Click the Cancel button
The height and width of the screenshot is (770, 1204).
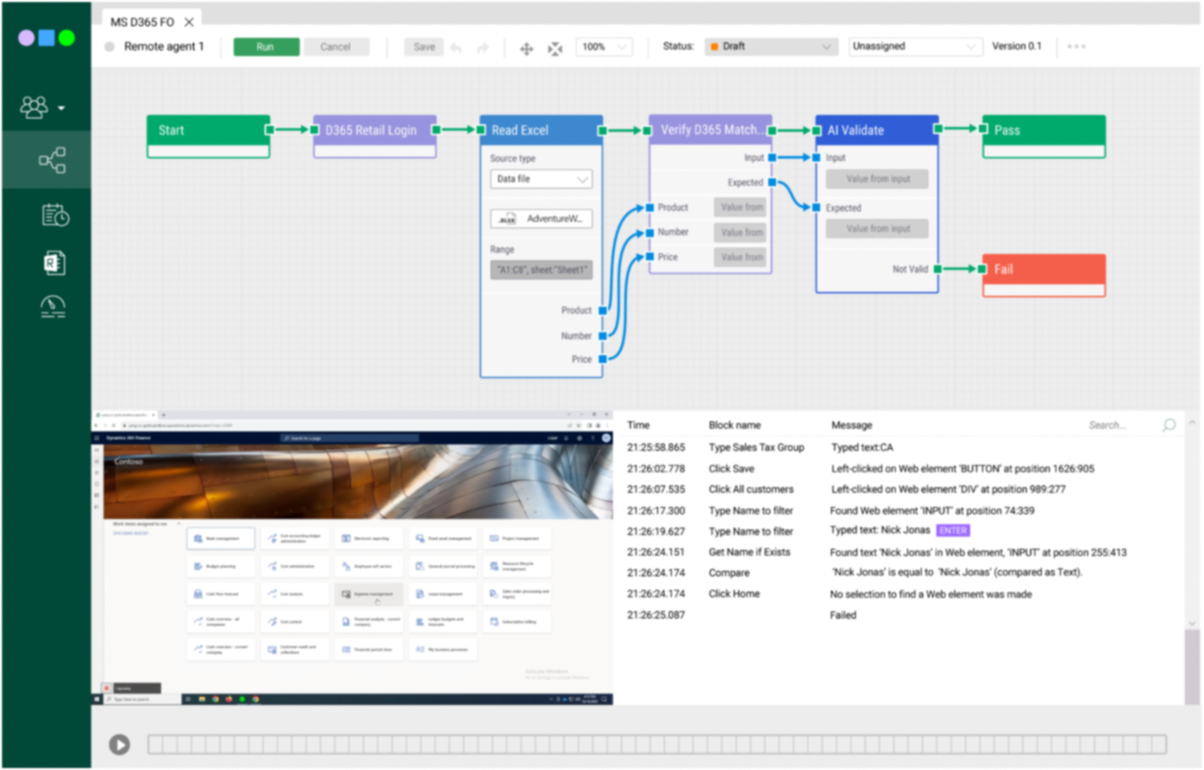[x=337, y=46]
